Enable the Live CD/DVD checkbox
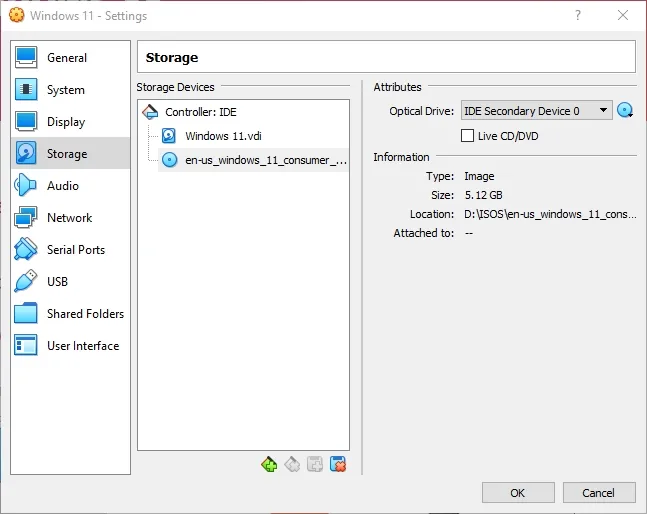 [467, 136]
